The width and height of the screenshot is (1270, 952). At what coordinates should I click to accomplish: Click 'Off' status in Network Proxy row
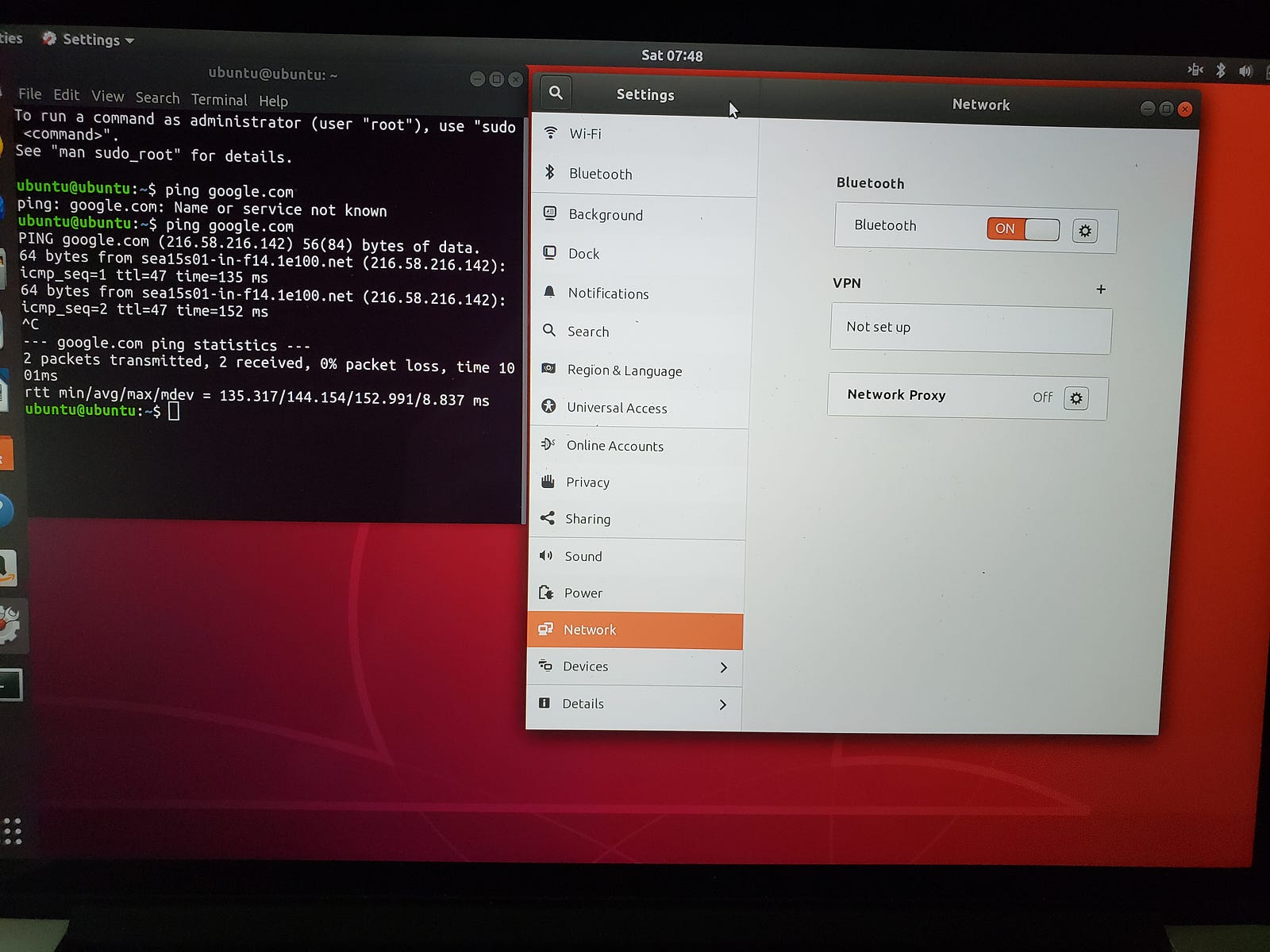pyautogui.click(x=1042, y=397)
